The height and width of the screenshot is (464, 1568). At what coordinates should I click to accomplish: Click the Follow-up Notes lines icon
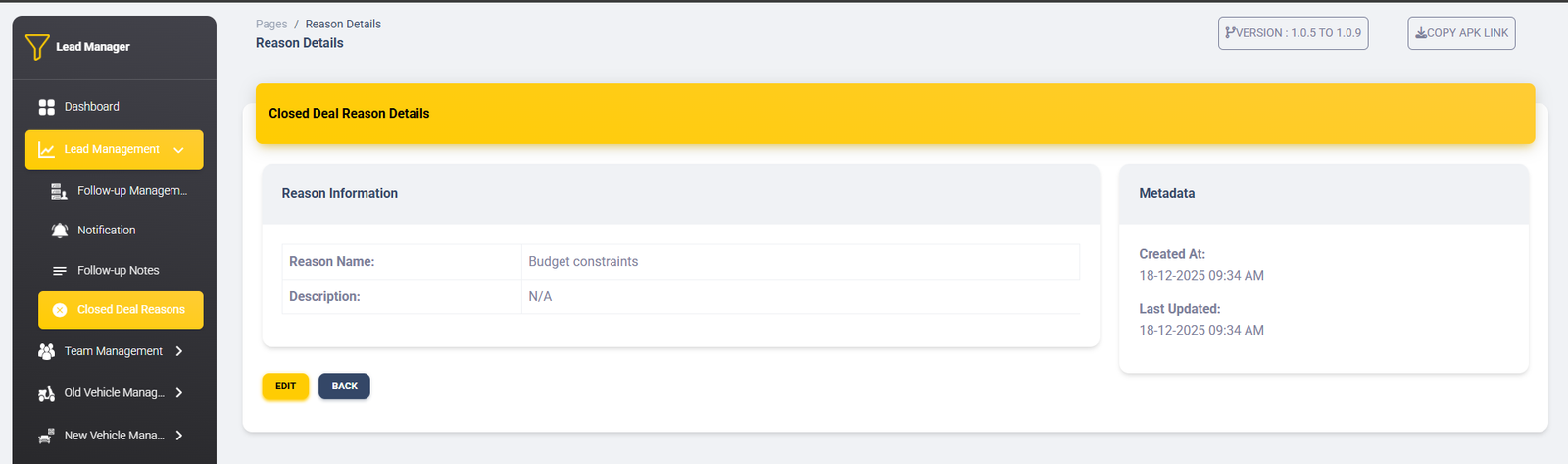click(x=59, y=271)
